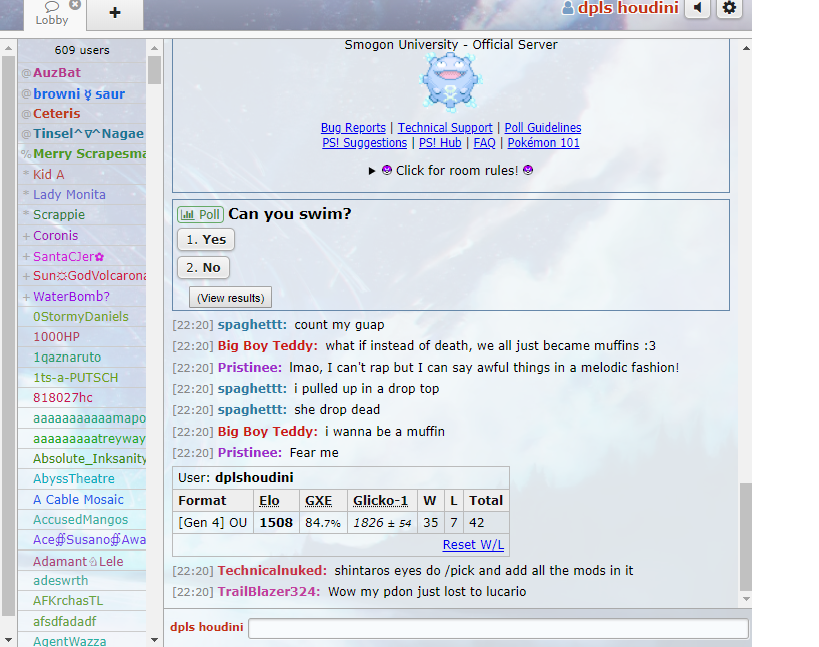This screenshot has height=647, width=819.
Task: Click Big Boy Teddy on the 'i wanna be a muffin' message
Action: (x=267, y=432)
